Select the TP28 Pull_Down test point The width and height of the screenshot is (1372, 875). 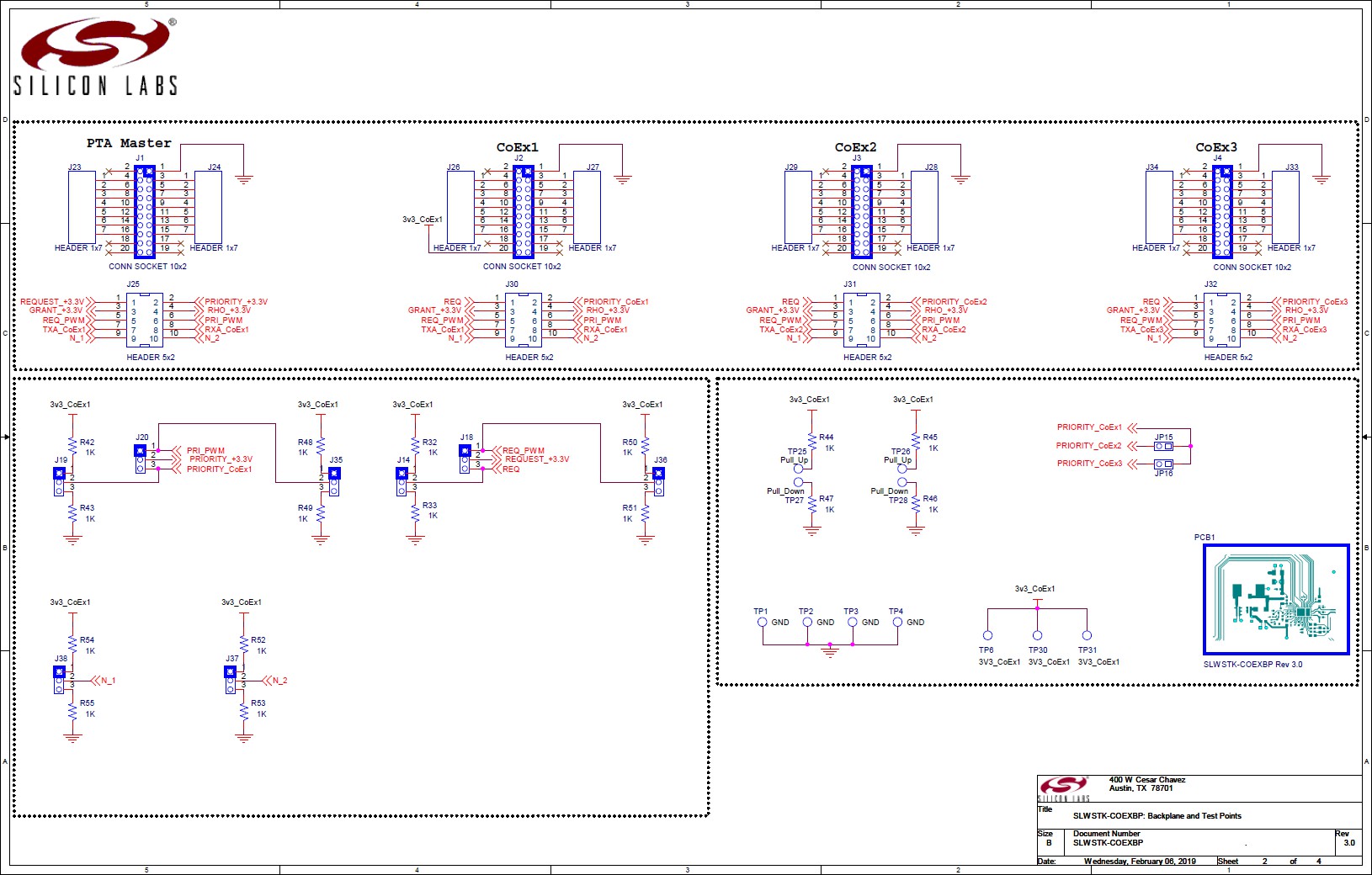(x=901, y=482)
